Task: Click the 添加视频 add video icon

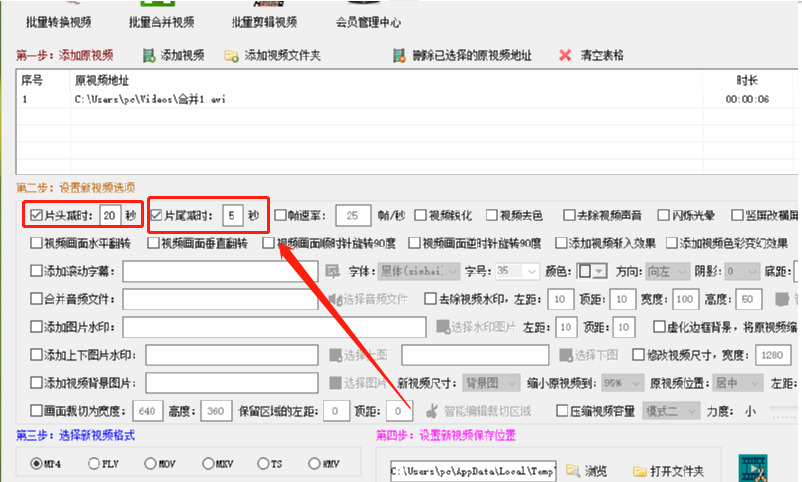Action: click(x=149, y=56)
